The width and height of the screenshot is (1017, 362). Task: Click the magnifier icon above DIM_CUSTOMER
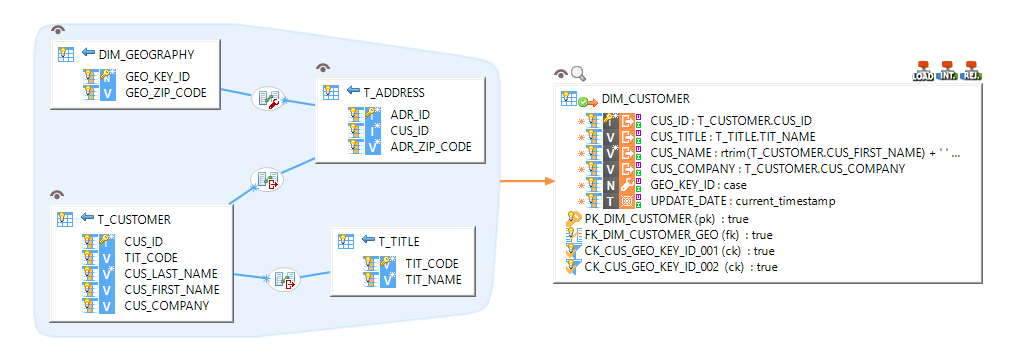[578, 74]
